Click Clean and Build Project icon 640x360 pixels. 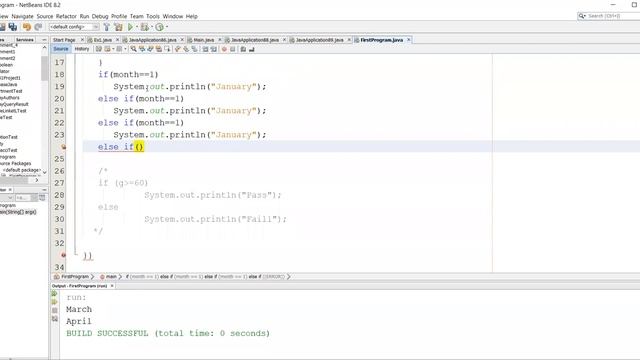coord(118,27)
